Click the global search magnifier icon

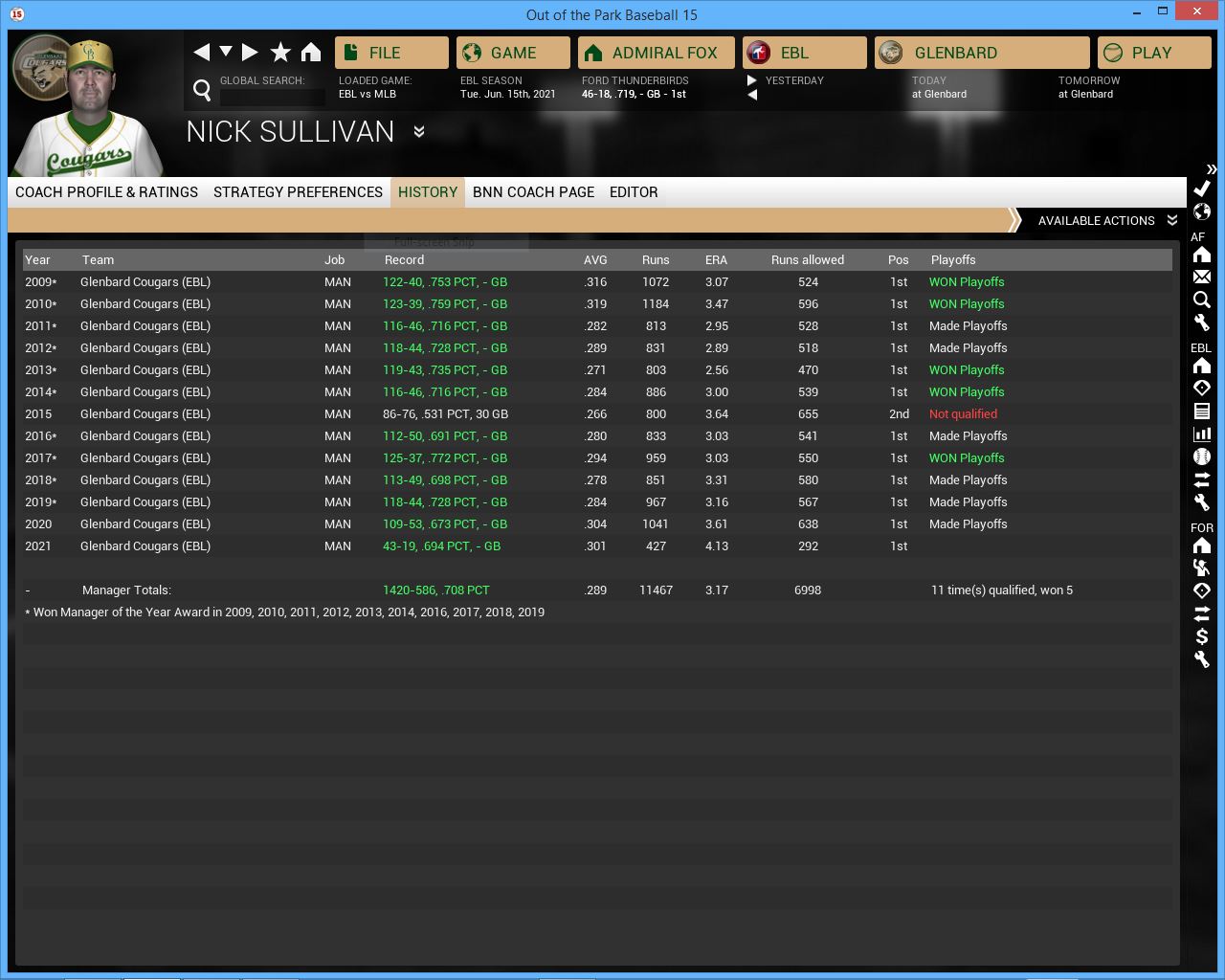(202, 90)
